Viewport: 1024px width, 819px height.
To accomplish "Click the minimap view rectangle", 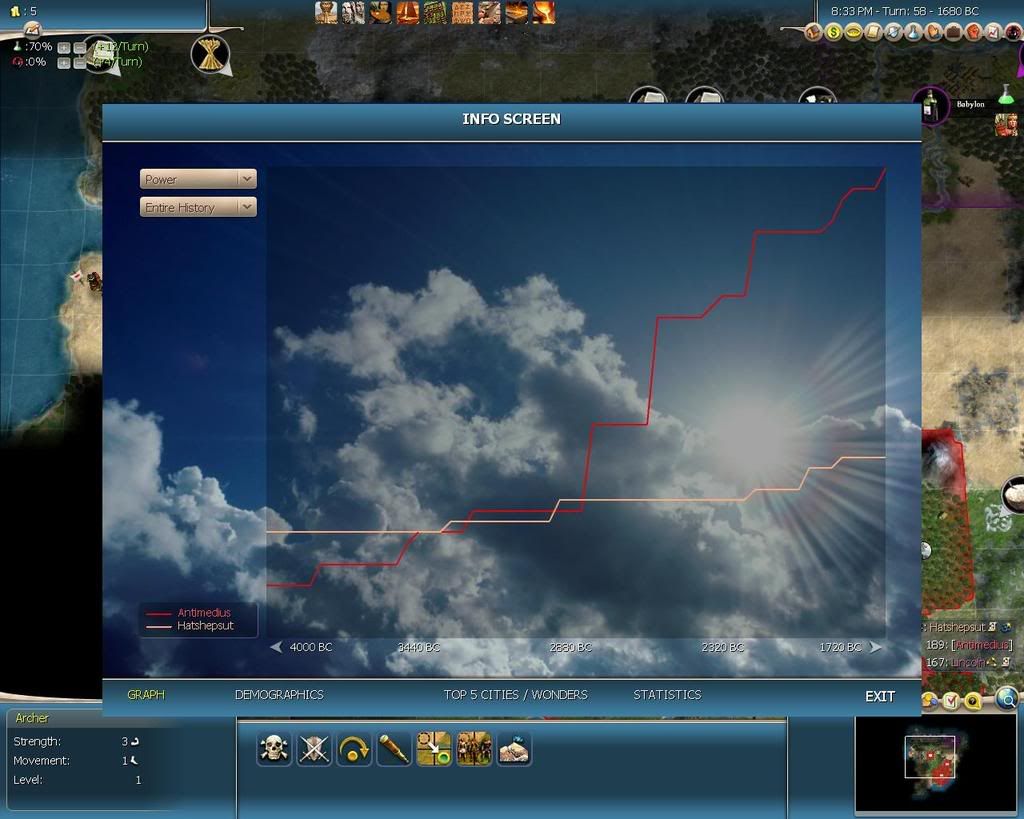I will point(929,756).
